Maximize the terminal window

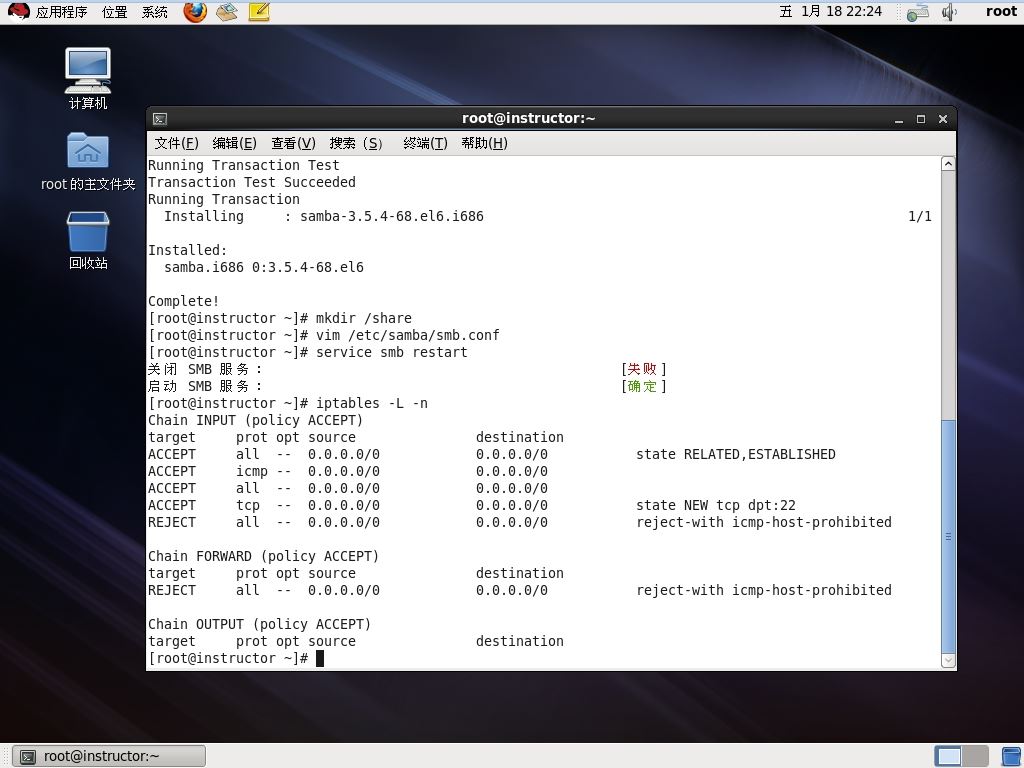click(x=921, y=119)
